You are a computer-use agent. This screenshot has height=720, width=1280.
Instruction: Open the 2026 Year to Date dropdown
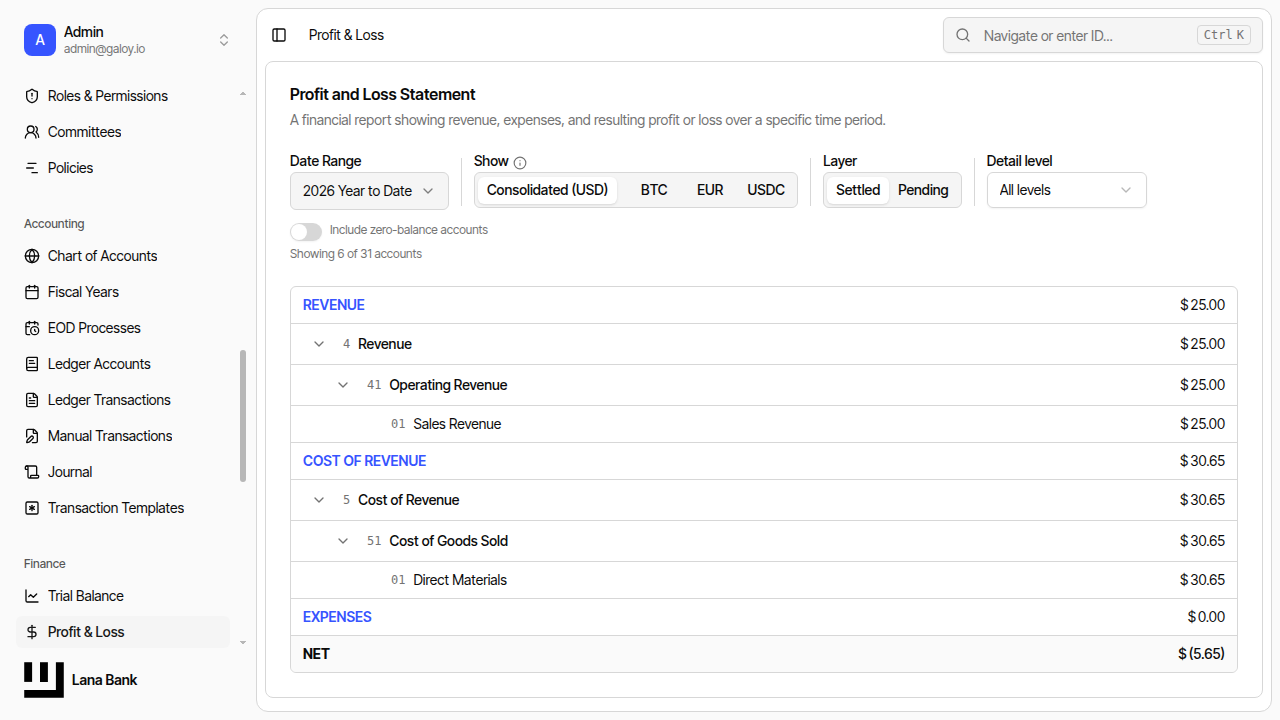coord(369,191)
